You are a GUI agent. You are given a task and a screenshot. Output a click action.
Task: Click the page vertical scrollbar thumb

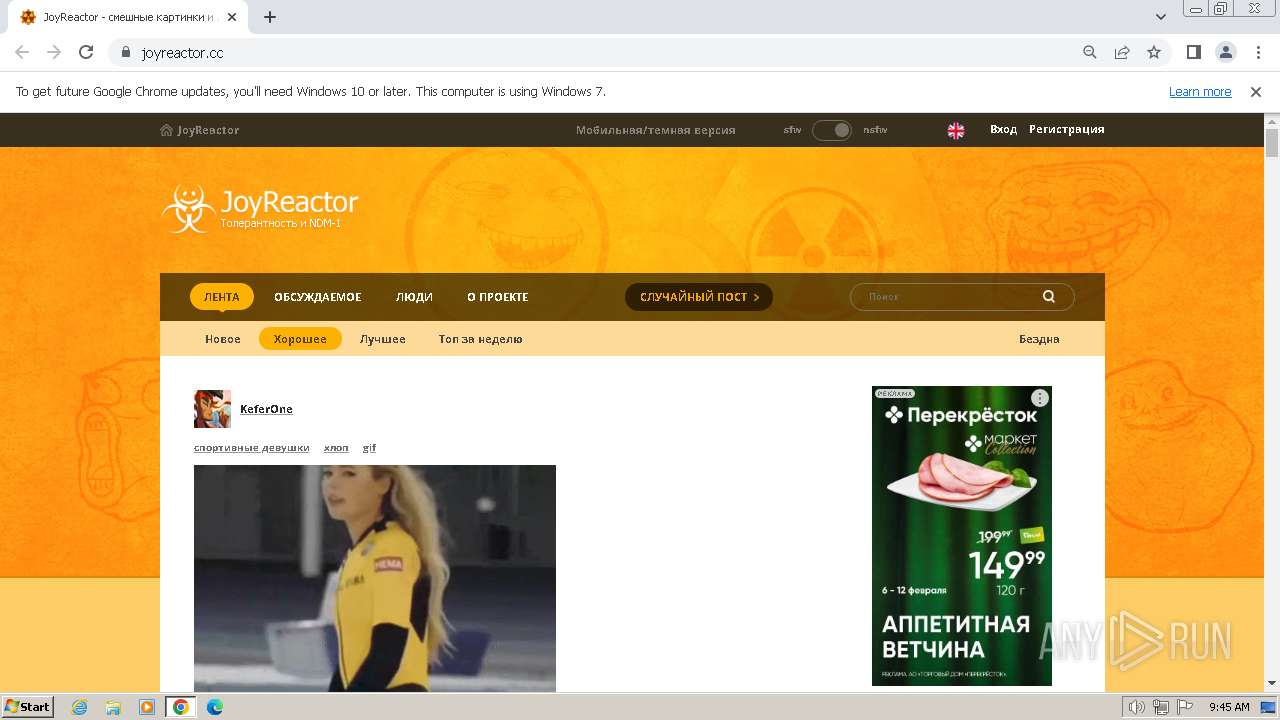tap(1272, 143)
